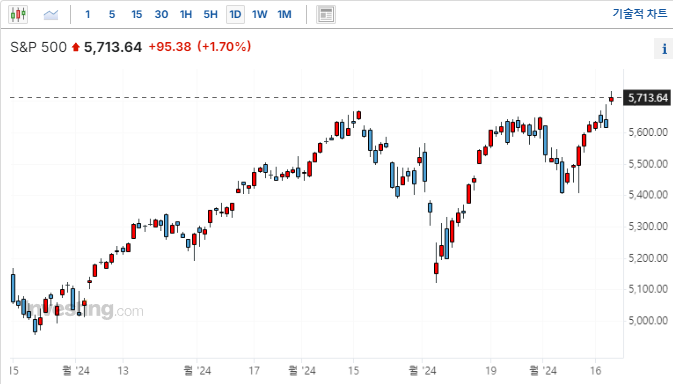Click the 16 date label on the time axis
The width and height of the screenshot is (673, 384).
coord(595,370)
